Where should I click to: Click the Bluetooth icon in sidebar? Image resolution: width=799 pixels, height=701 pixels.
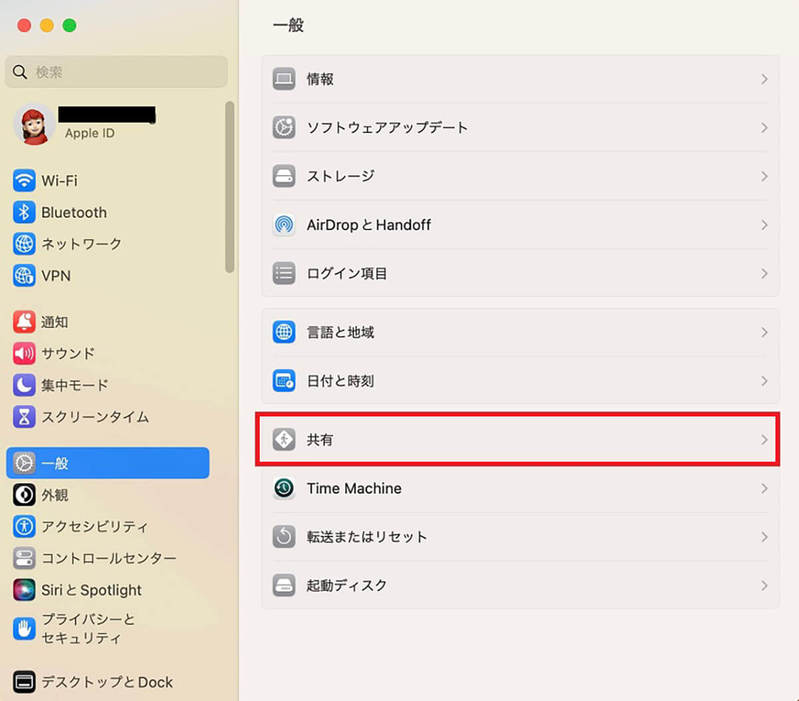[x=24, y=212]
